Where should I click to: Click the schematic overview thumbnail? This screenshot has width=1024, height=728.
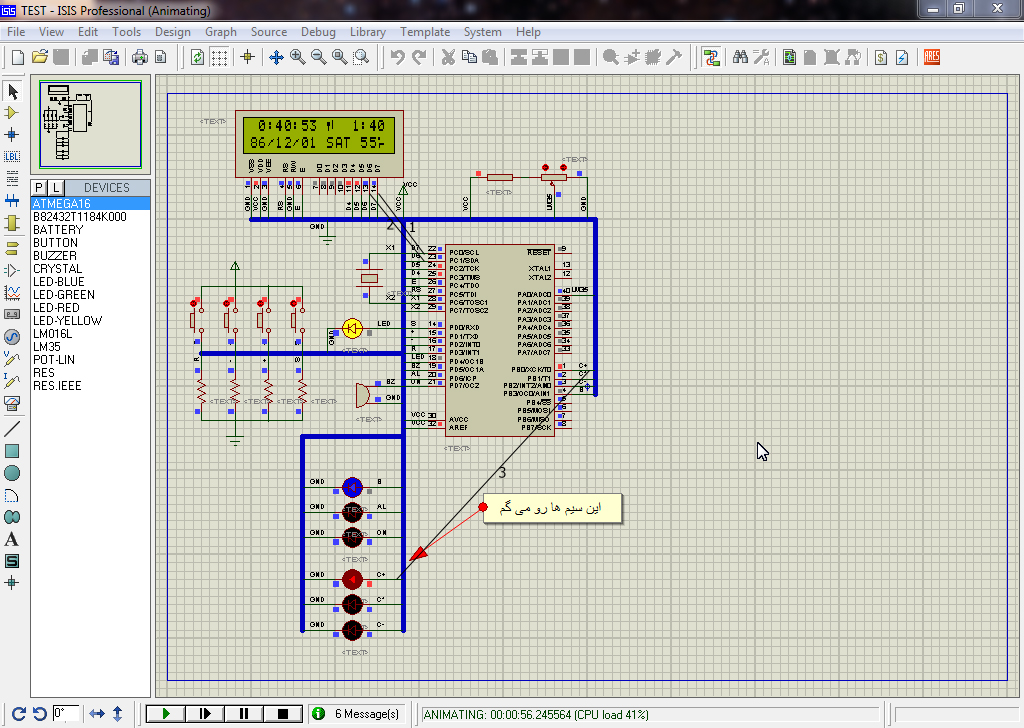coord(91,124)
